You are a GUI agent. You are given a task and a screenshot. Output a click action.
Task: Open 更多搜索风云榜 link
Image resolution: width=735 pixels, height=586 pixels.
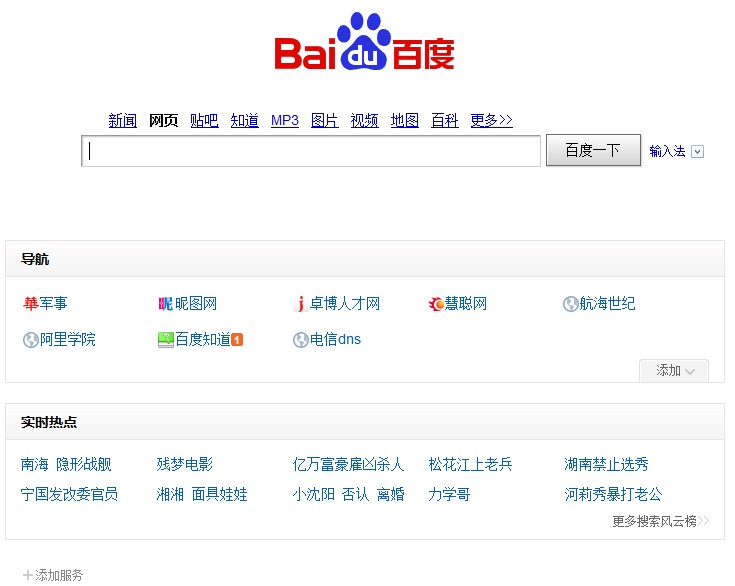click(654, 521)
